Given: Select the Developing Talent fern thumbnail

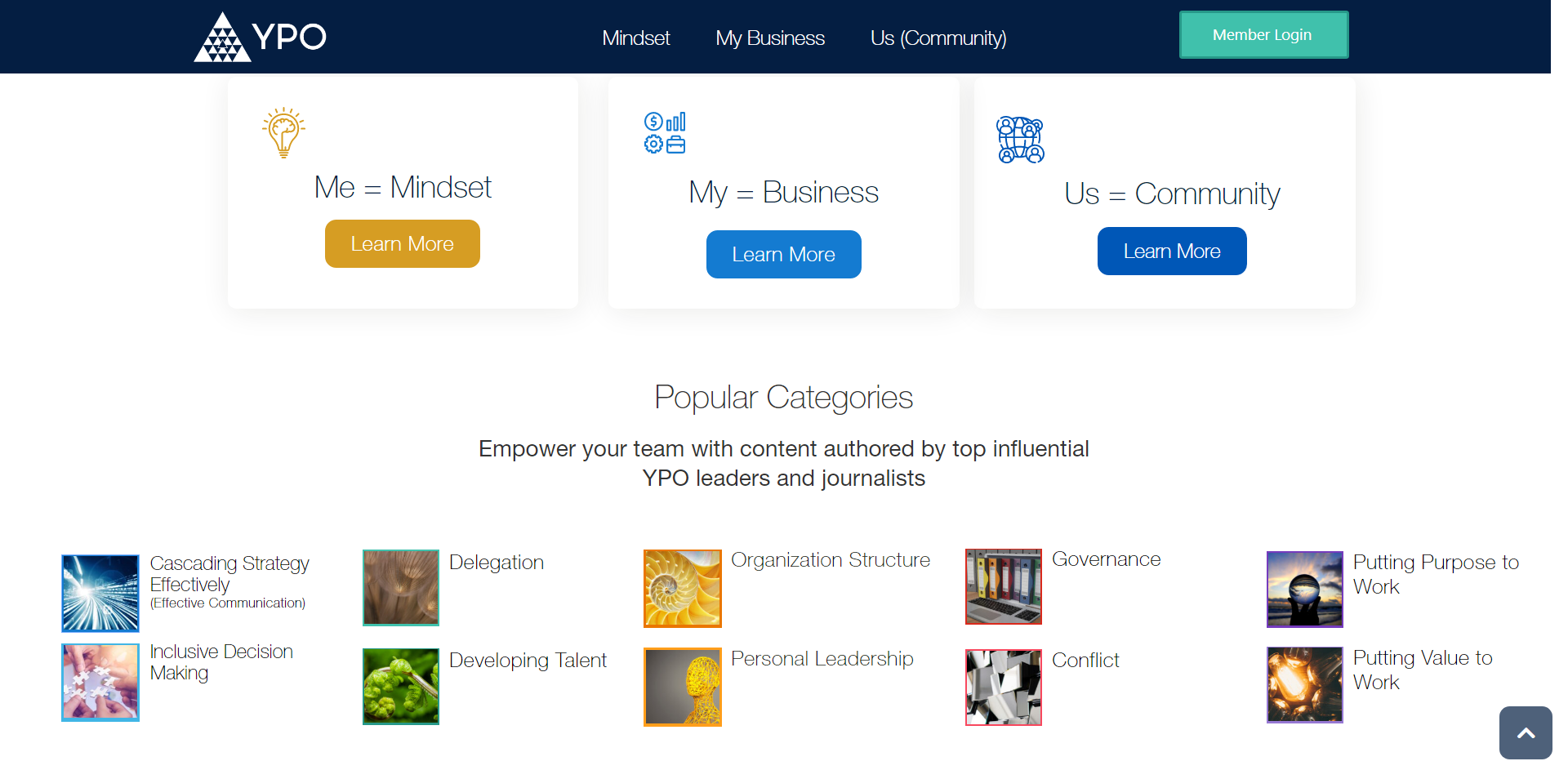Looking at the screenshot, I should pyautogui.click(x=401, y=687).
